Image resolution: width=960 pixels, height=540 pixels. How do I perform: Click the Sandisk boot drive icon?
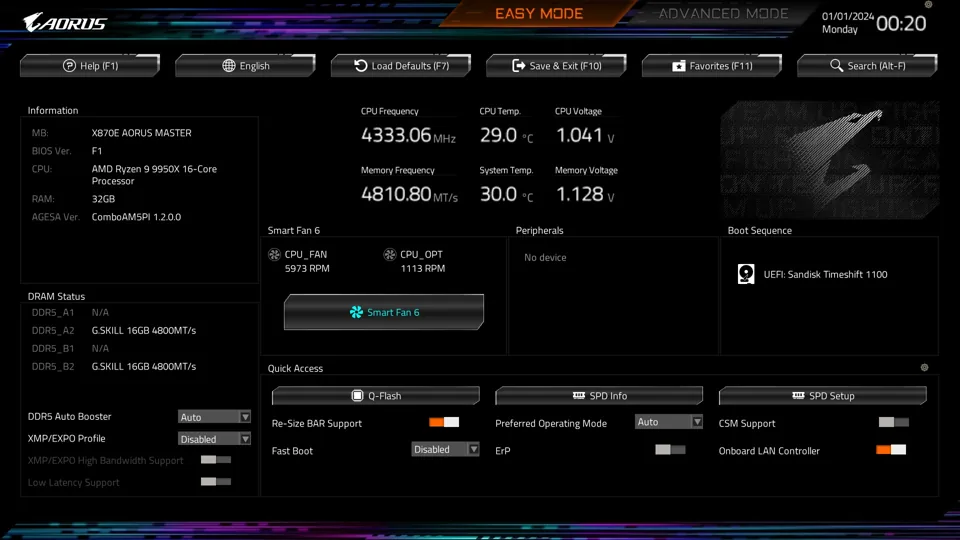point(746,274)
